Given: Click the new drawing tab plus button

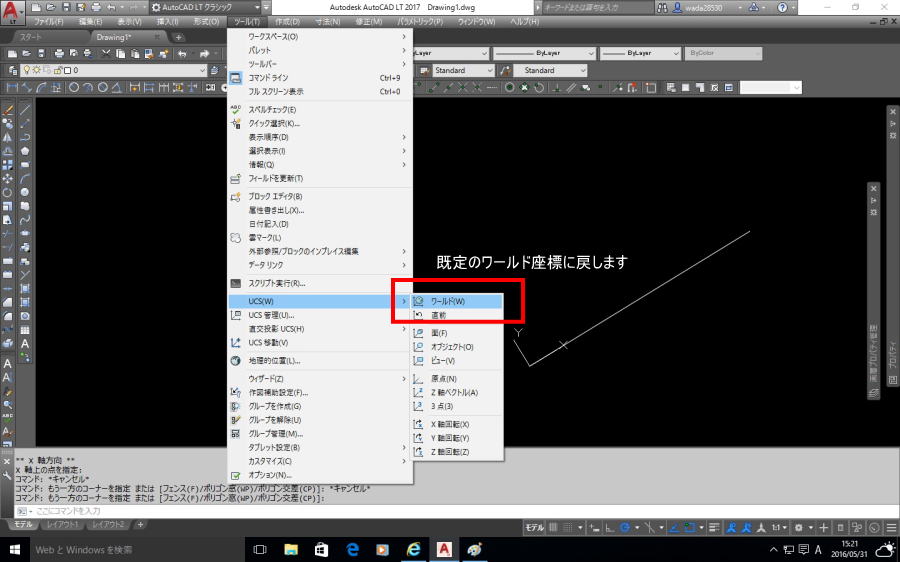Looking at the screenshot, I should click(x=179, y=37).
